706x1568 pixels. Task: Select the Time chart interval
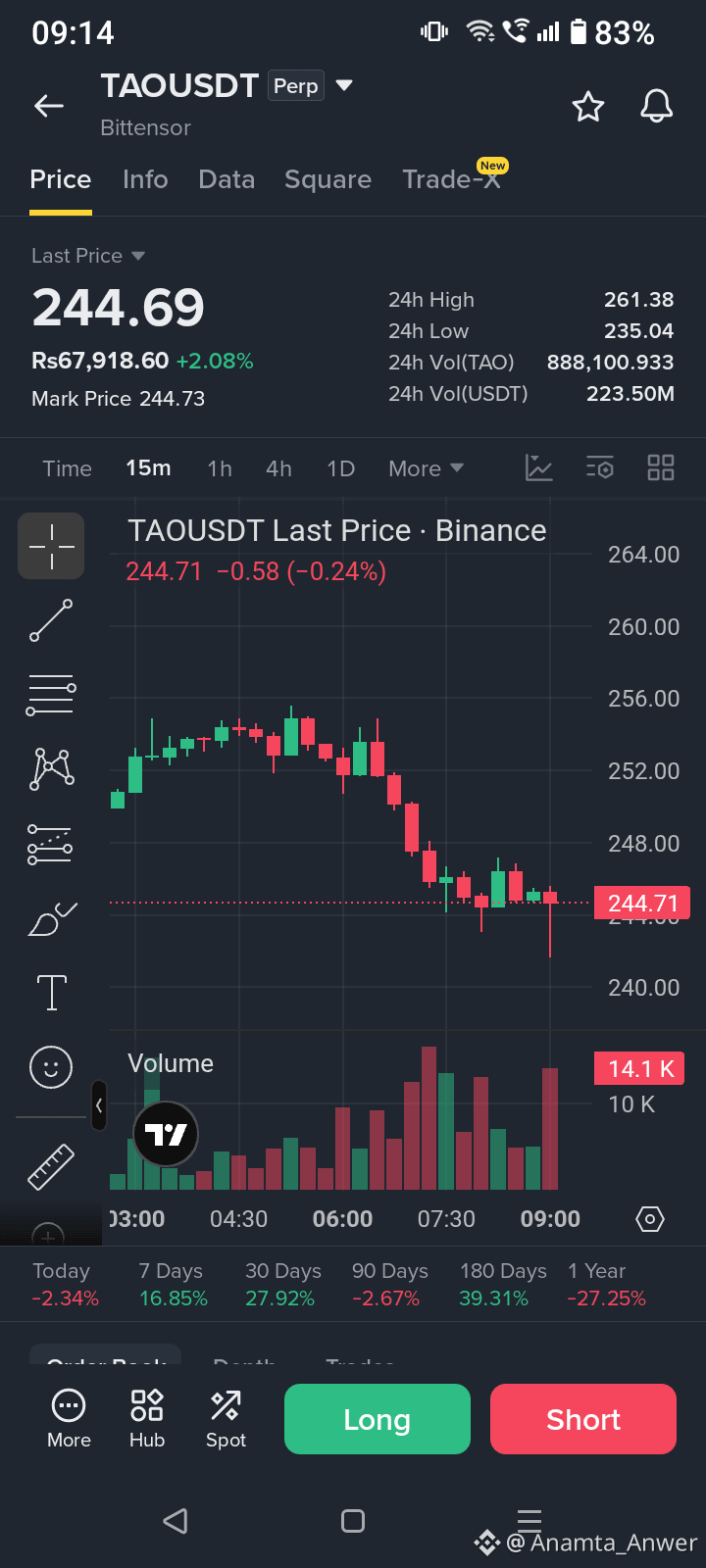(x=68, y=468)
